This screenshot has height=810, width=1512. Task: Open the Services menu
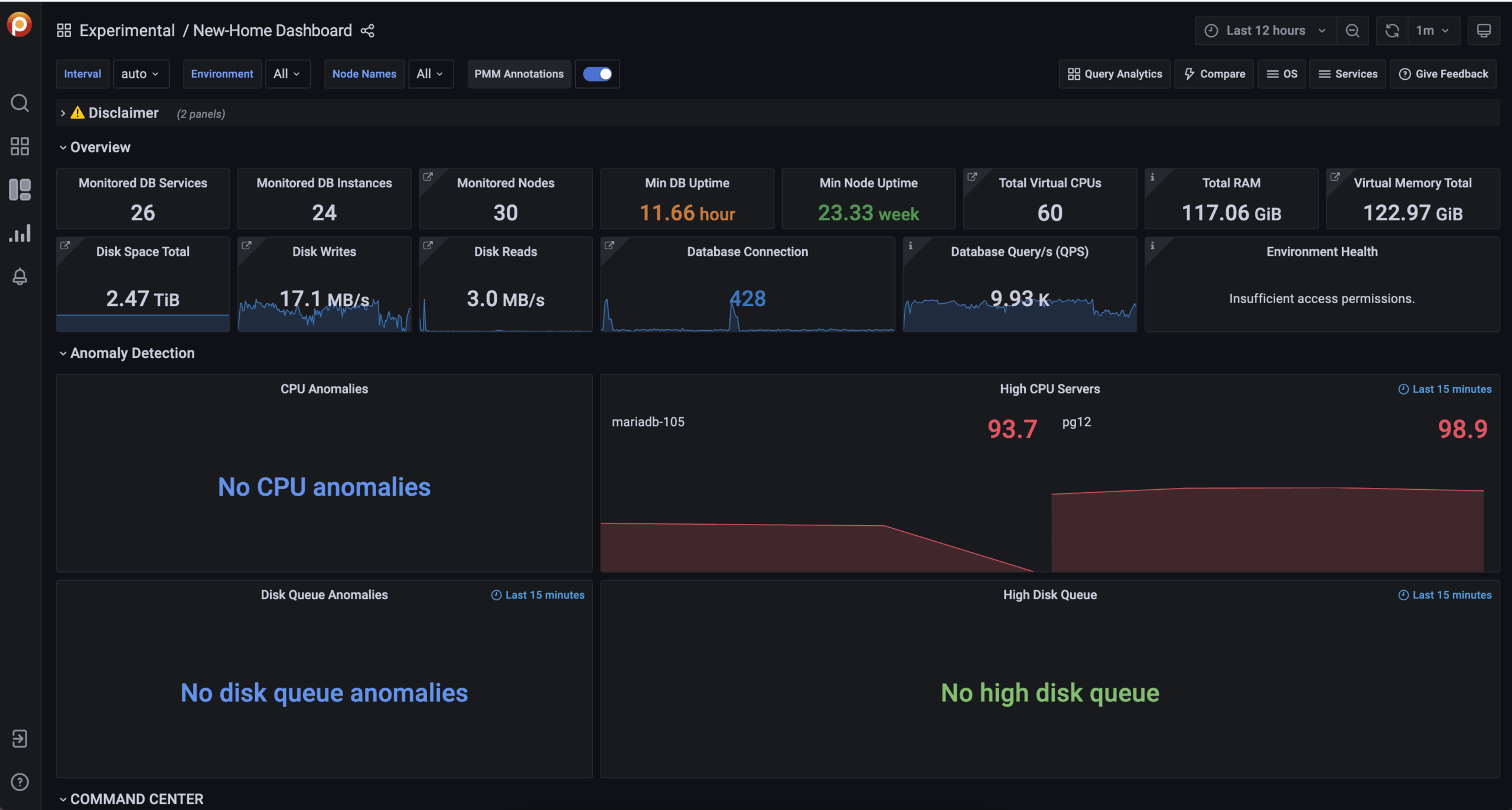[1348, 74]
